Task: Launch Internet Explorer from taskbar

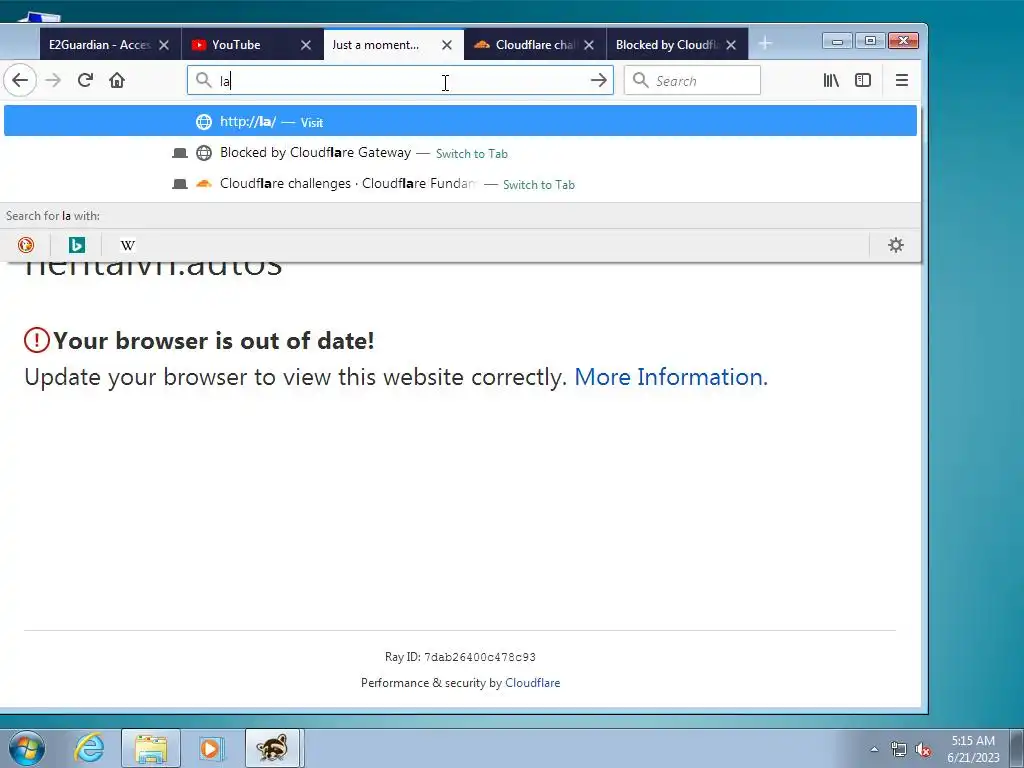Action: click(89, 748)
